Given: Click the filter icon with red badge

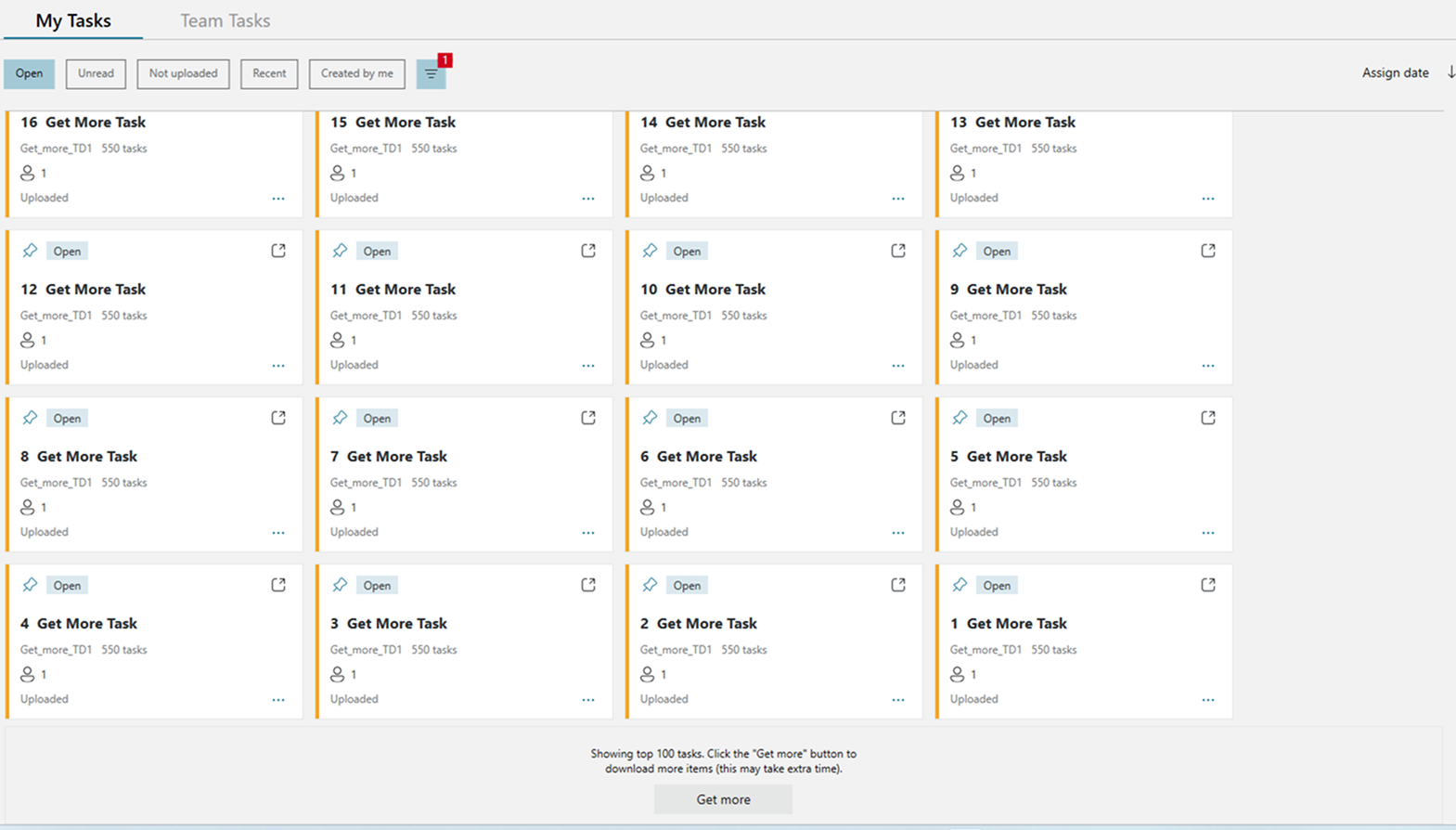Looking at the screenshot, I should point(432,74).
